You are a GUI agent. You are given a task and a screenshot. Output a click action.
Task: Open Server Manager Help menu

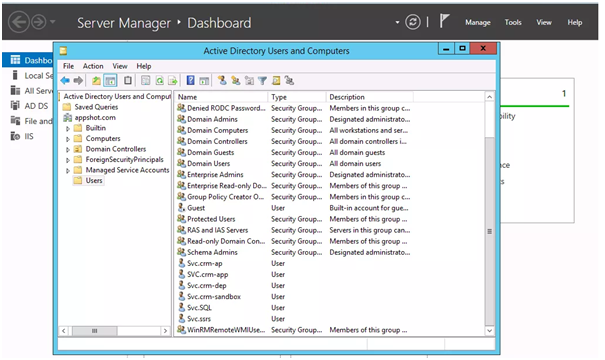coord(575,22)
